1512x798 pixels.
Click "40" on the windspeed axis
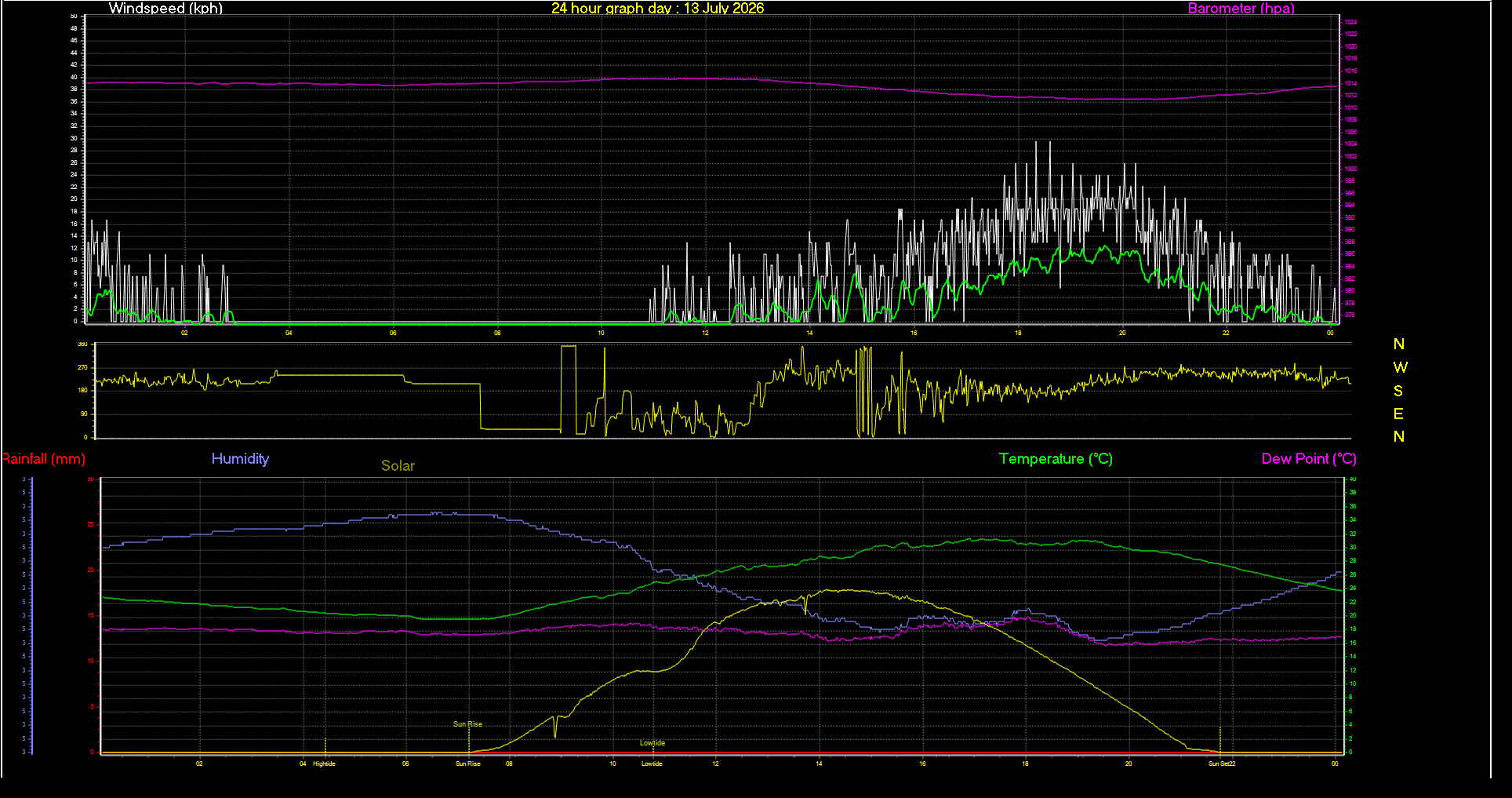[x=75, y=77]
